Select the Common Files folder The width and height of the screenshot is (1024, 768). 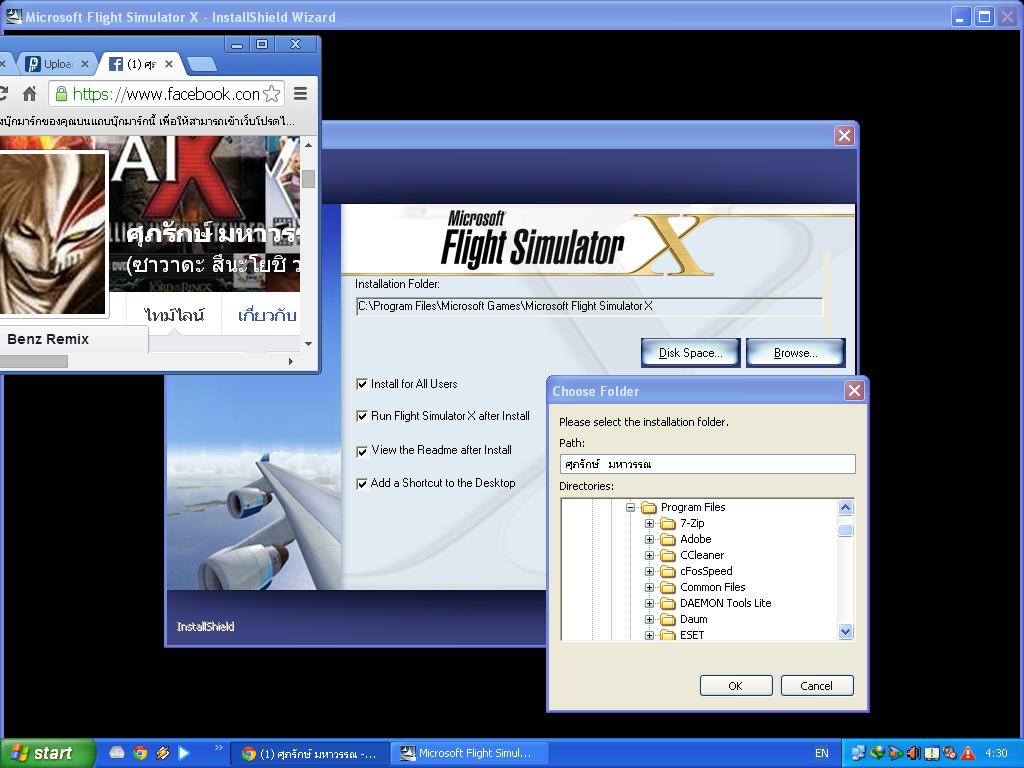[712, 587]
